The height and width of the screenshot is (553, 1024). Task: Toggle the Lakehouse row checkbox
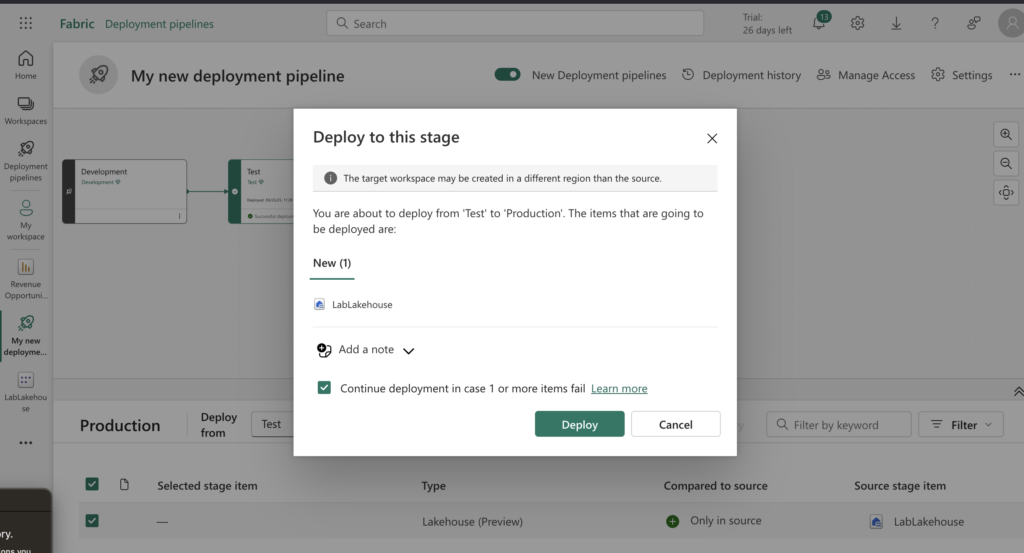92,521
